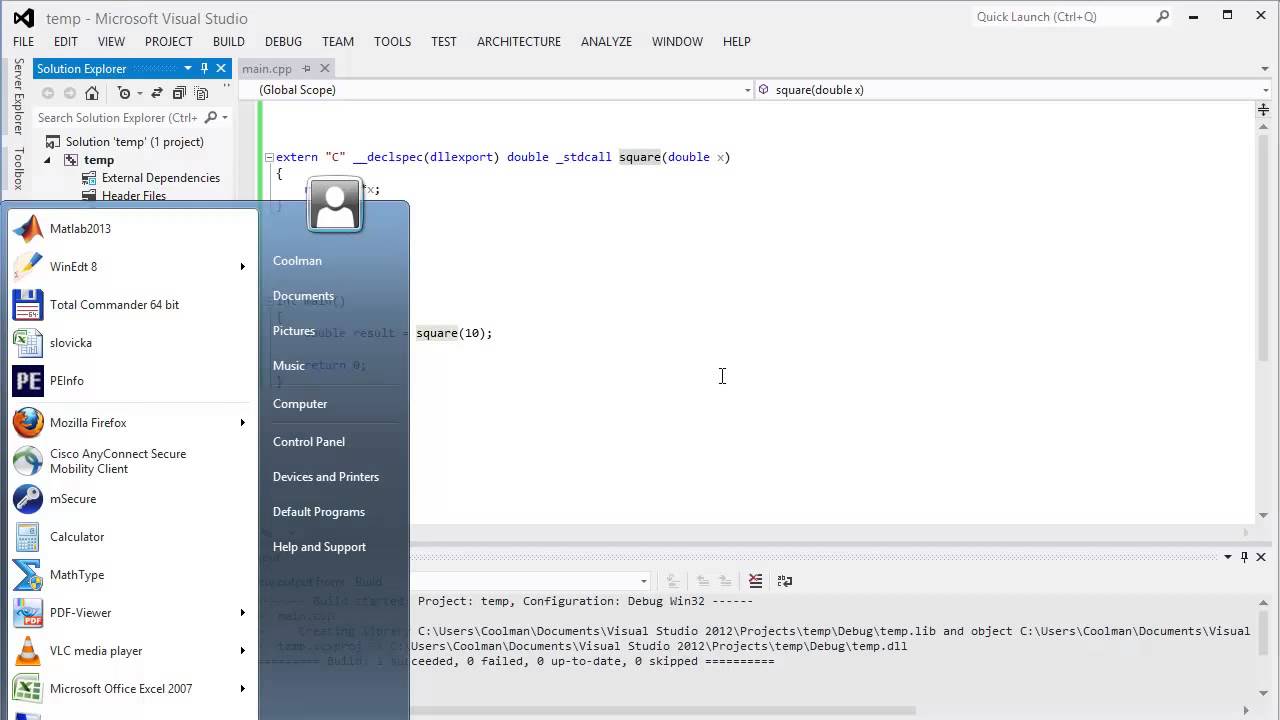Image resolution: width=1280 pixels, height=720 pixels.
Task: Pin the main.cpp tab
Action: [x=306, y=69]
